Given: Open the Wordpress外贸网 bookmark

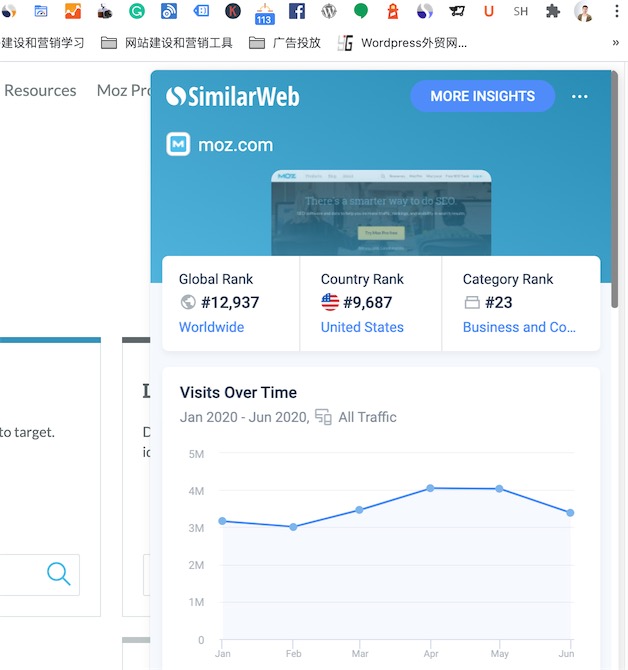Looking at the screenshot, I should click(402, 43).
